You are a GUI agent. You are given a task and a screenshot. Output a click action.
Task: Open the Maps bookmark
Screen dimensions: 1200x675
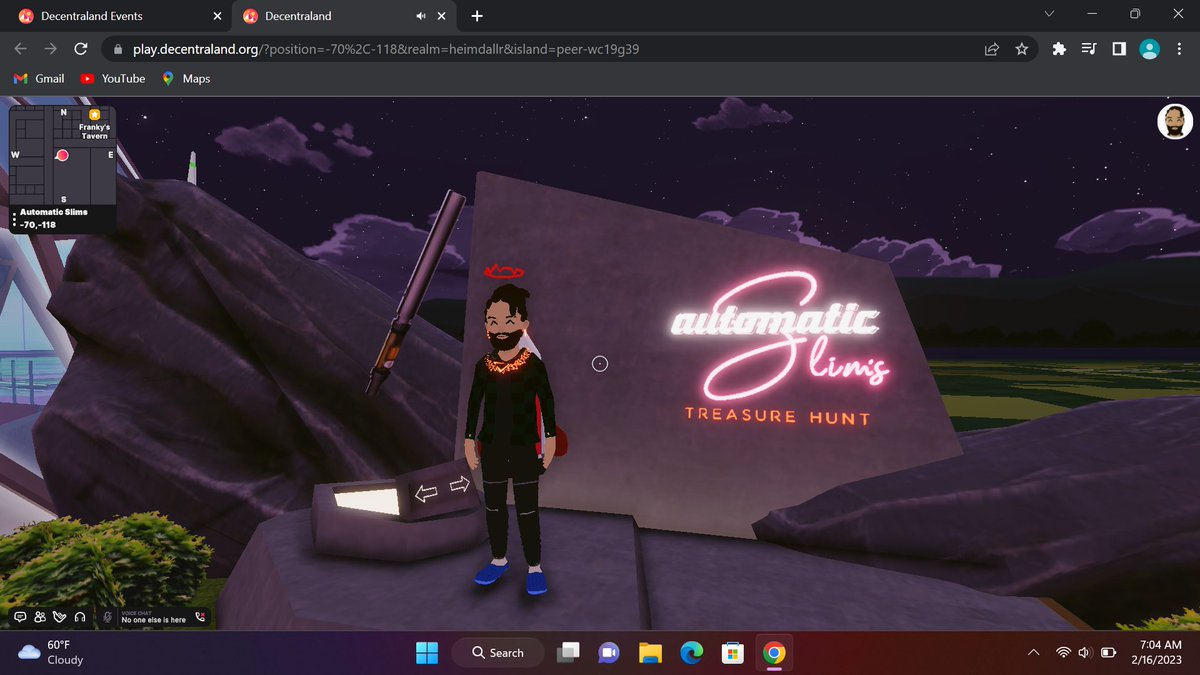click(x=185, y=78)
